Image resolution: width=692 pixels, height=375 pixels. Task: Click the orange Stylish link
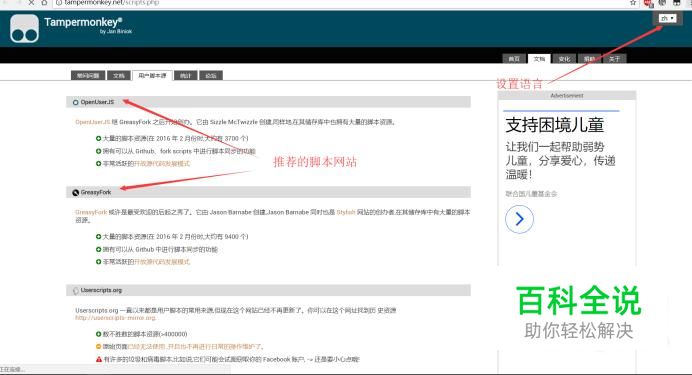point(346,212)
